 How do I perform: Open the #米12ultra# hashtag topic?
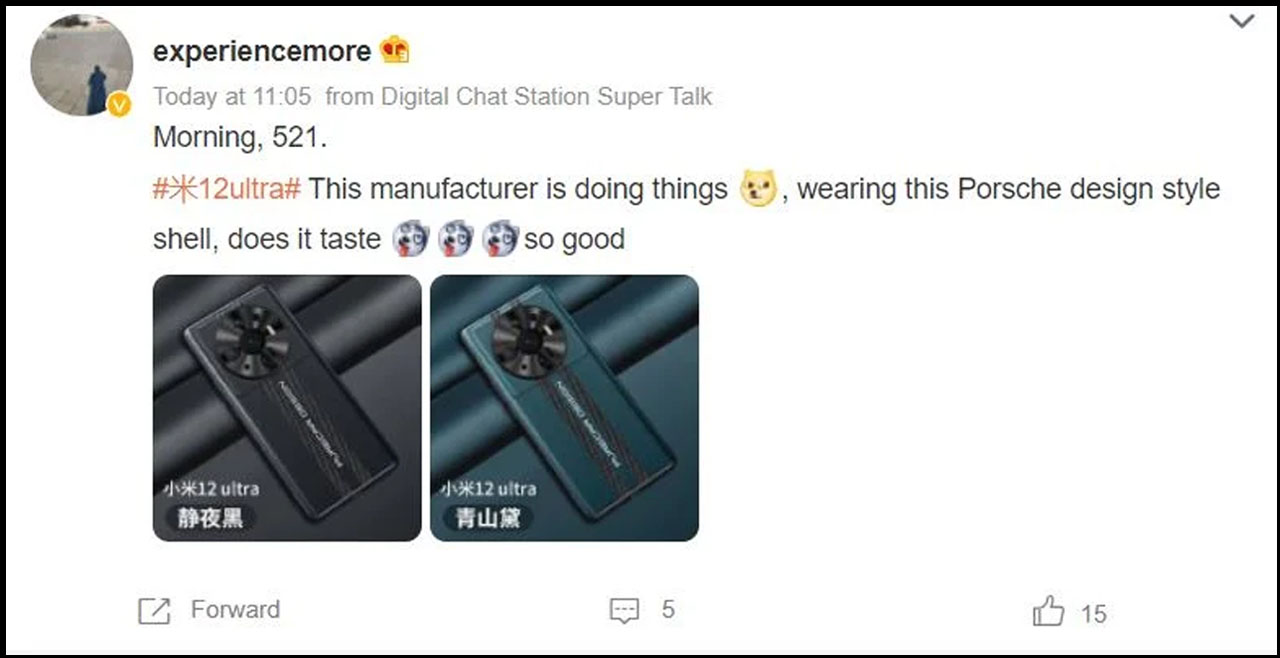pos(227,189)
